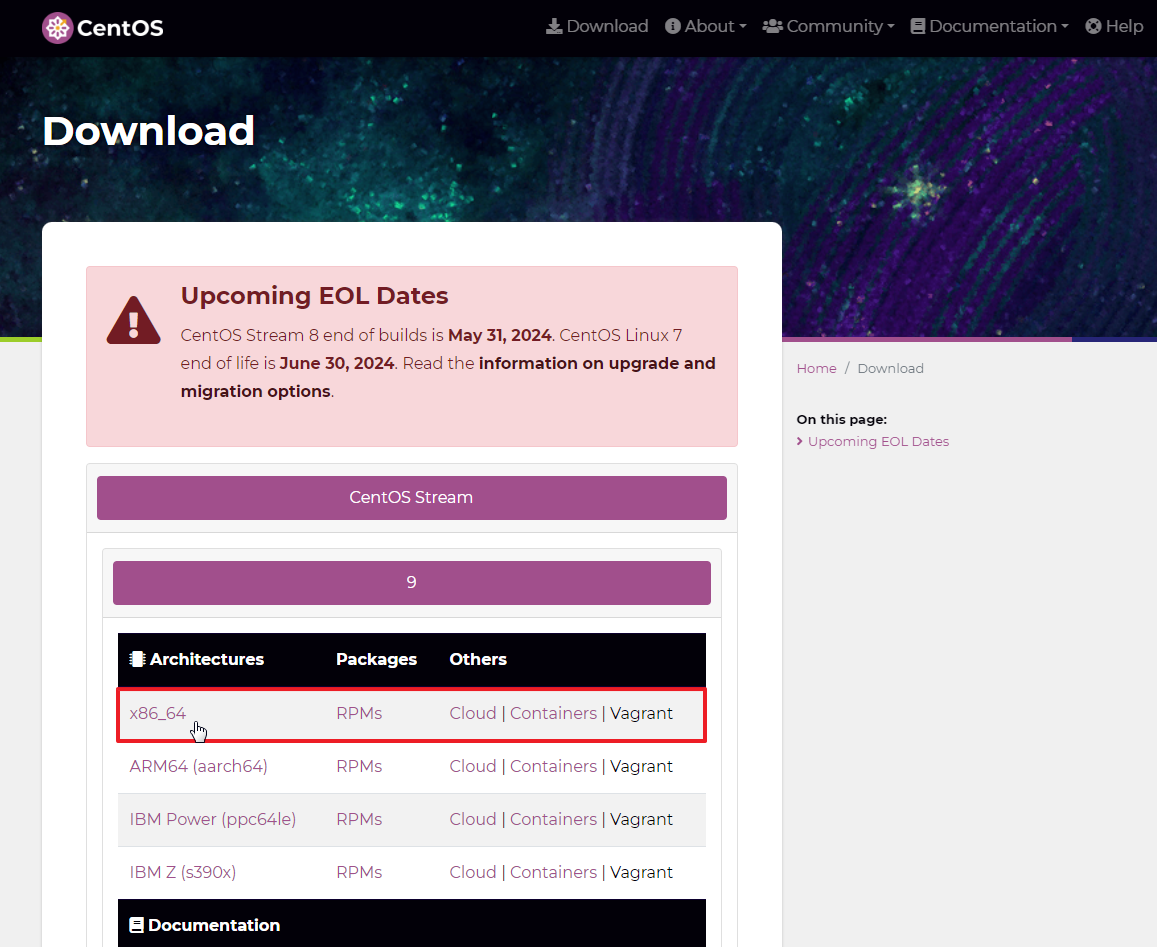
Task: Open the Help nav link
Action: click(1114, 27)
